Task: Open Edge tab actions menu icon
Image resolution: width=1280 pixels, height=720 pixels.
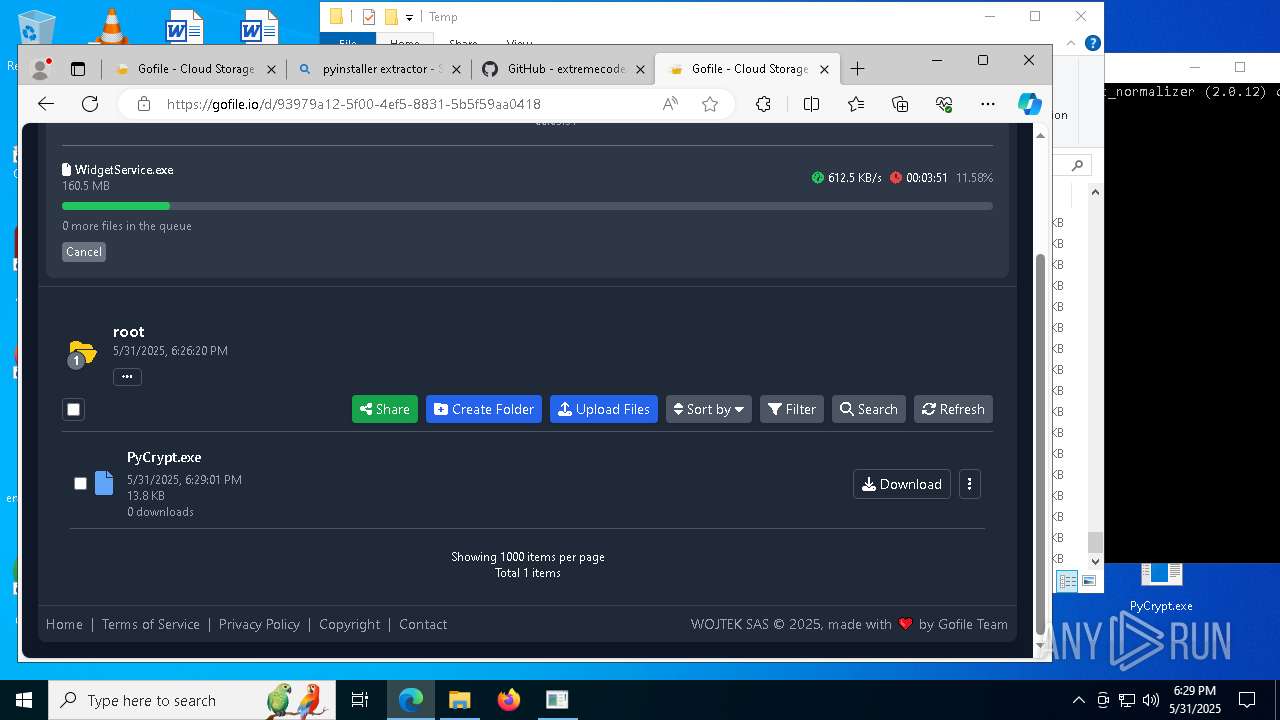Action: pos(78,69)
